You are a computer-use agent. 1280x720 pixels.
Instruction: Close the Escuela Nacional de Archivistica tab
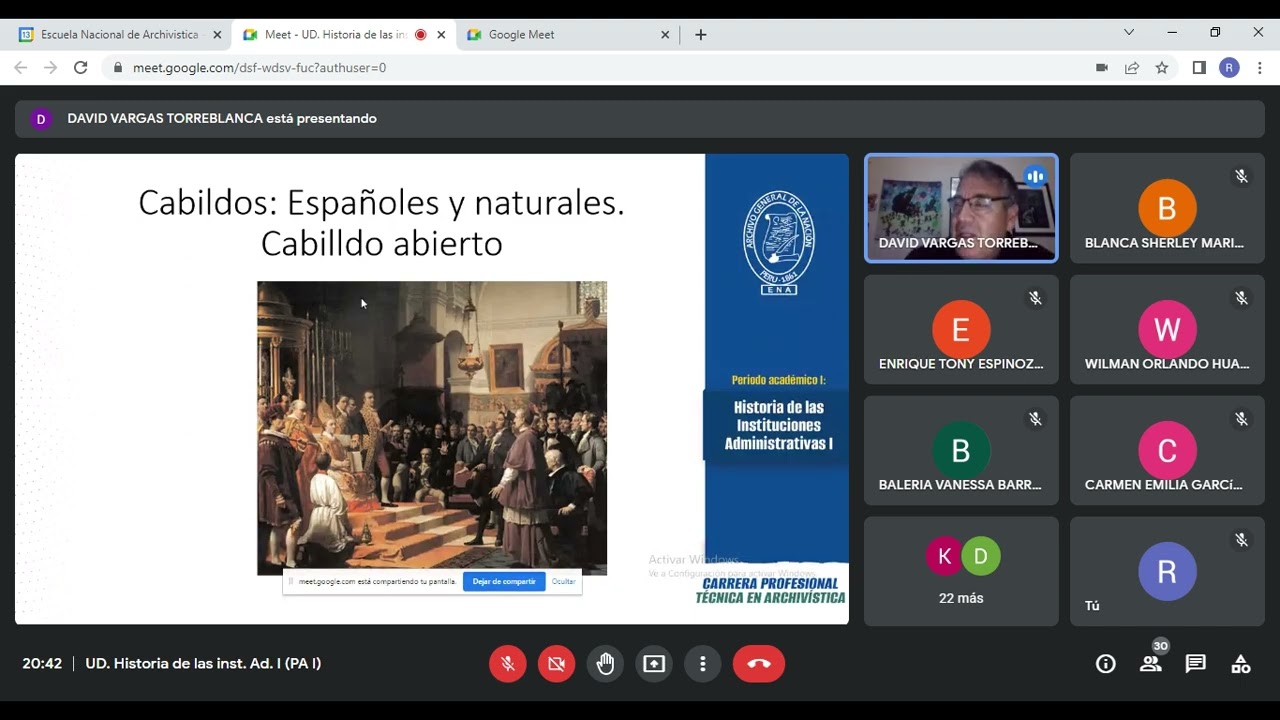(217, 34)
